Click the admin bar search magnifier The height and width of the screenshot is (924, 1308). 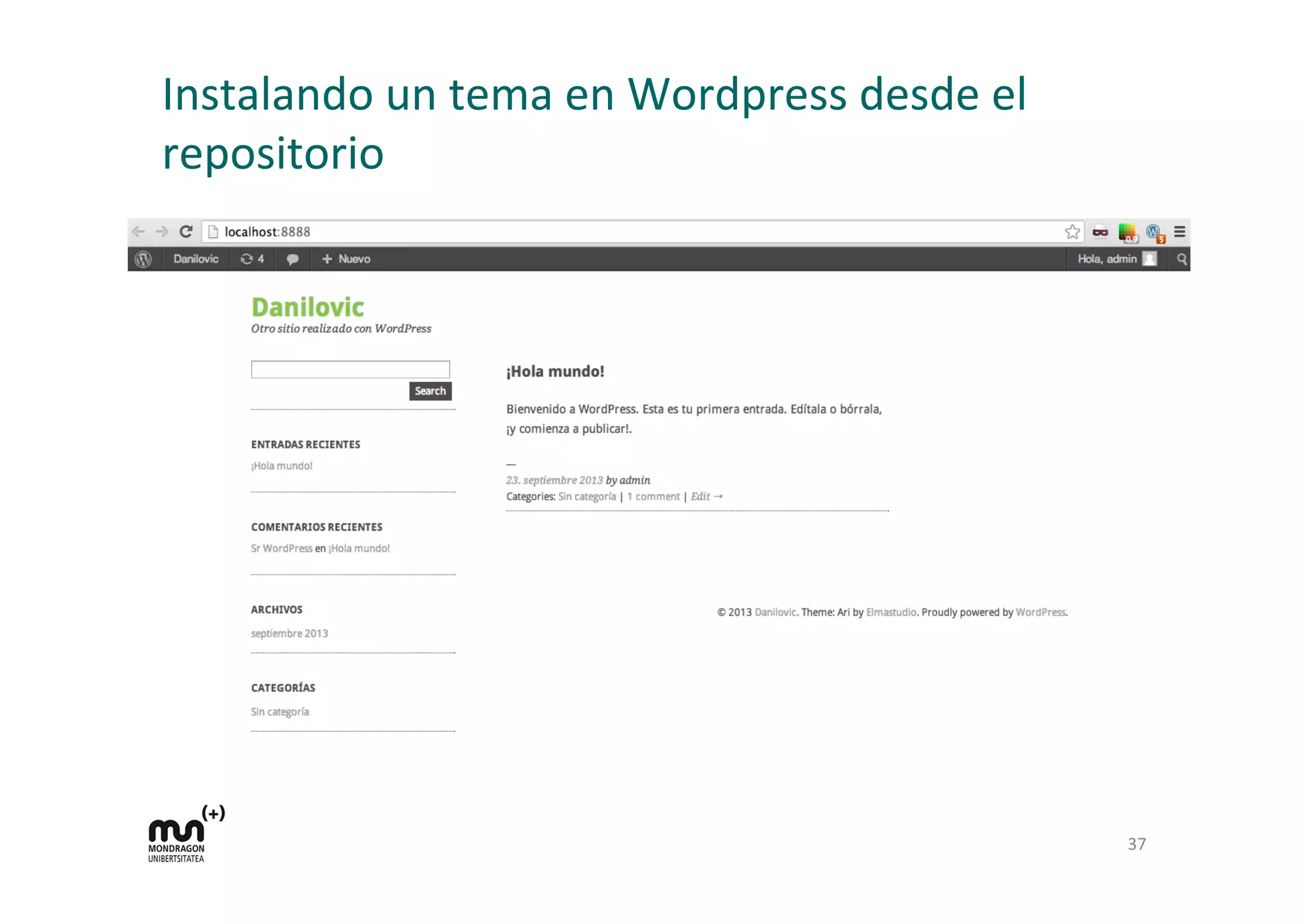point(1182,259)
